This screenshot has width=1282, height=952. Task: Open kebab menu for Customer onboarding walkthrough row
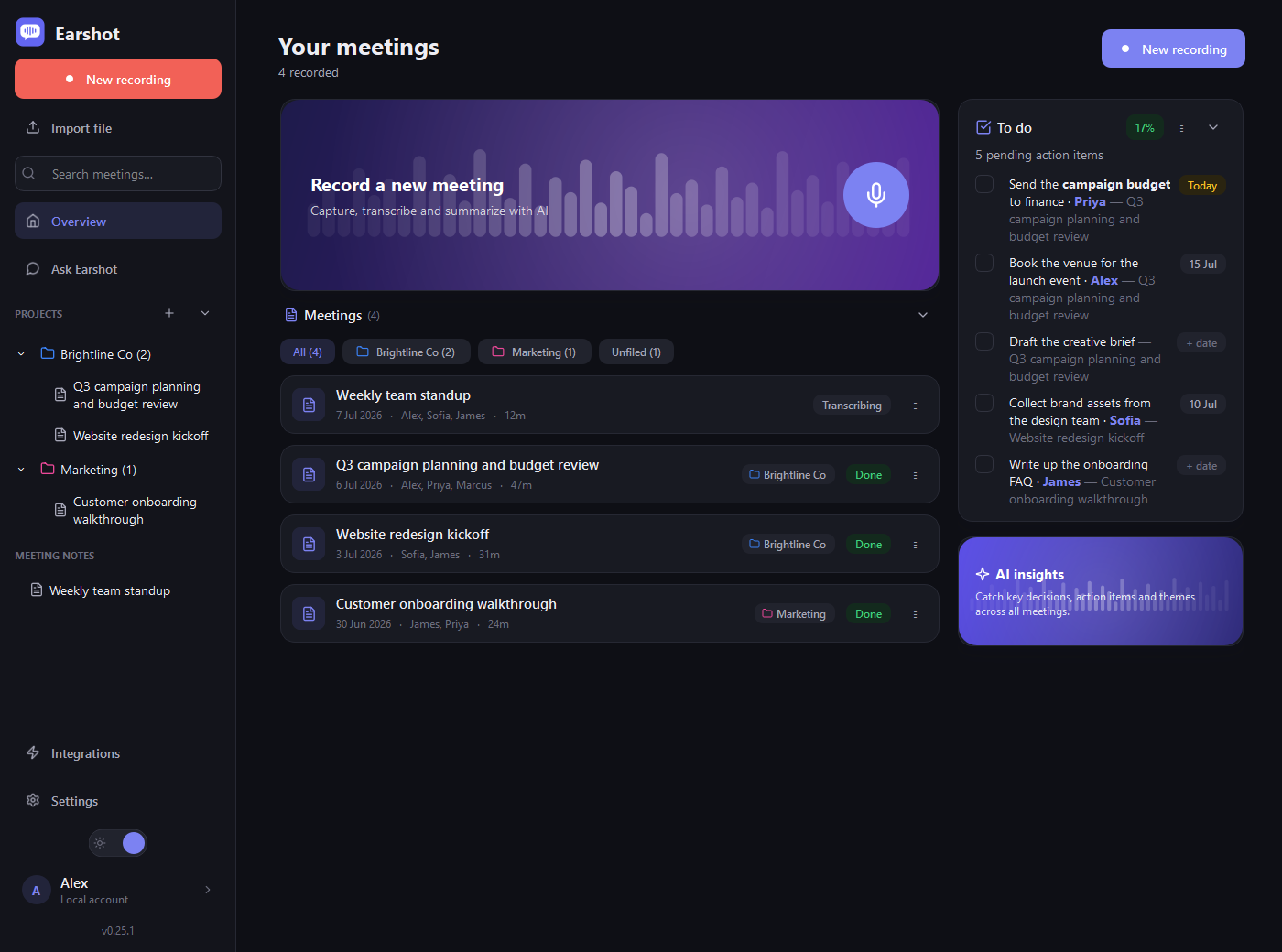(915, 614)
